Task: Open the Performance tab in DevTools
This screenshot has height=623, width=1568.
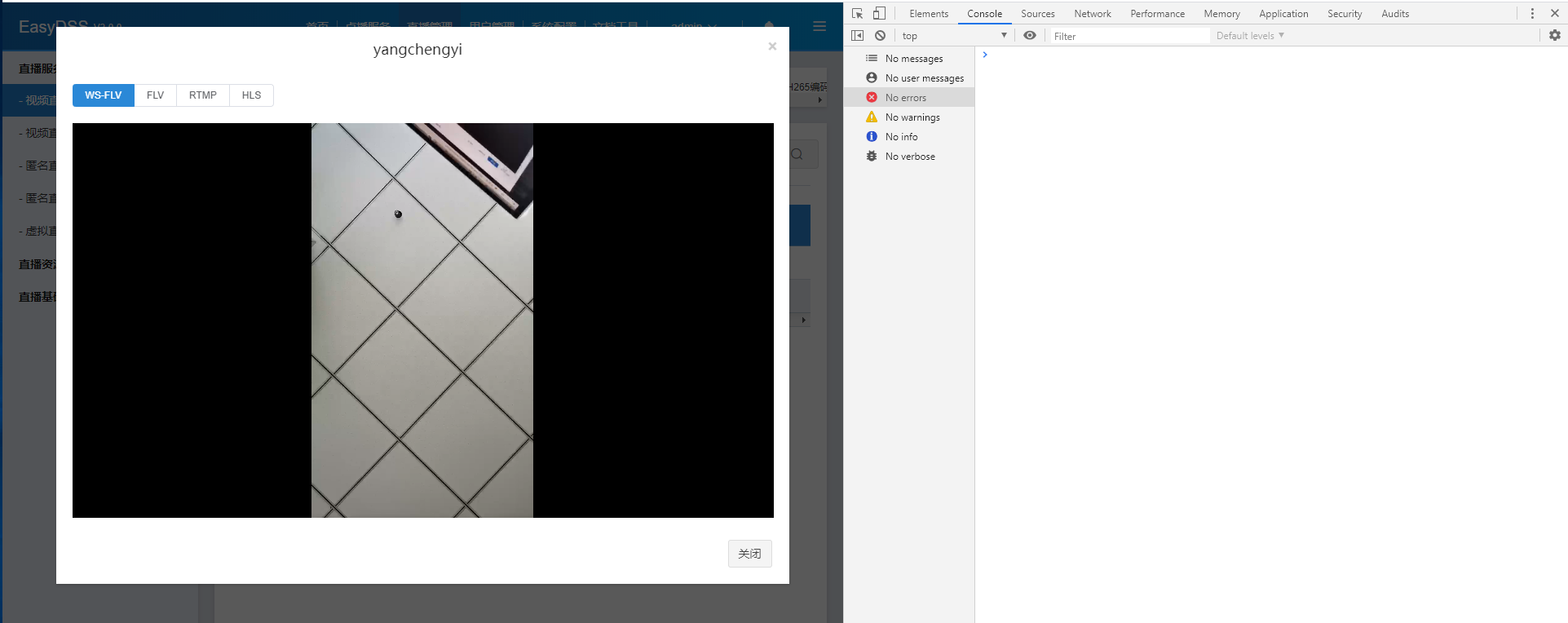Action: [x=1157, y=14]
